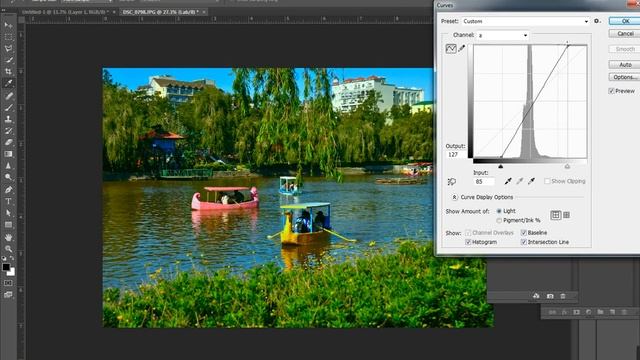Select the Quick Selection tool

pyautogui.click(x=8, y=60)
